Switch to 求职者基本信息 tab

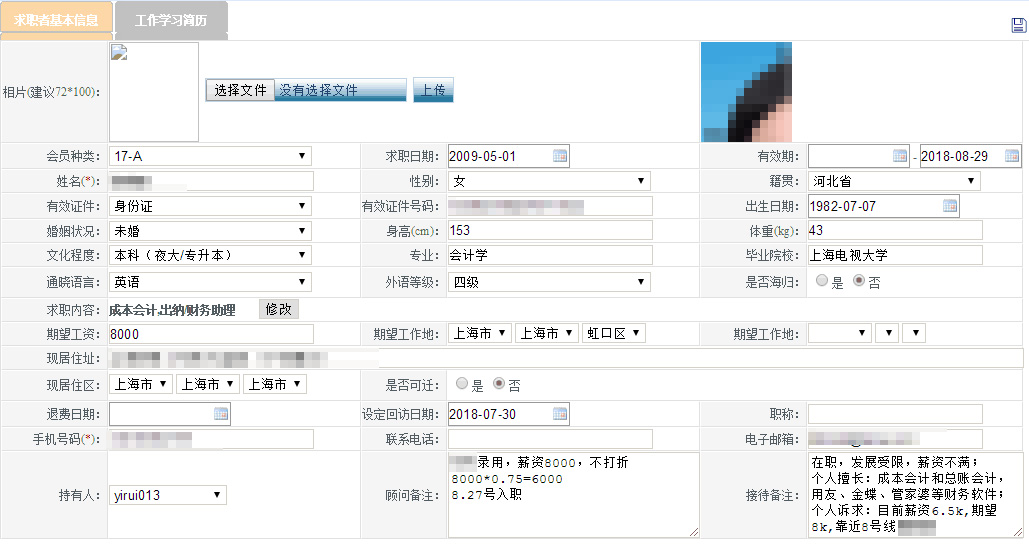[x=56, y=20]
